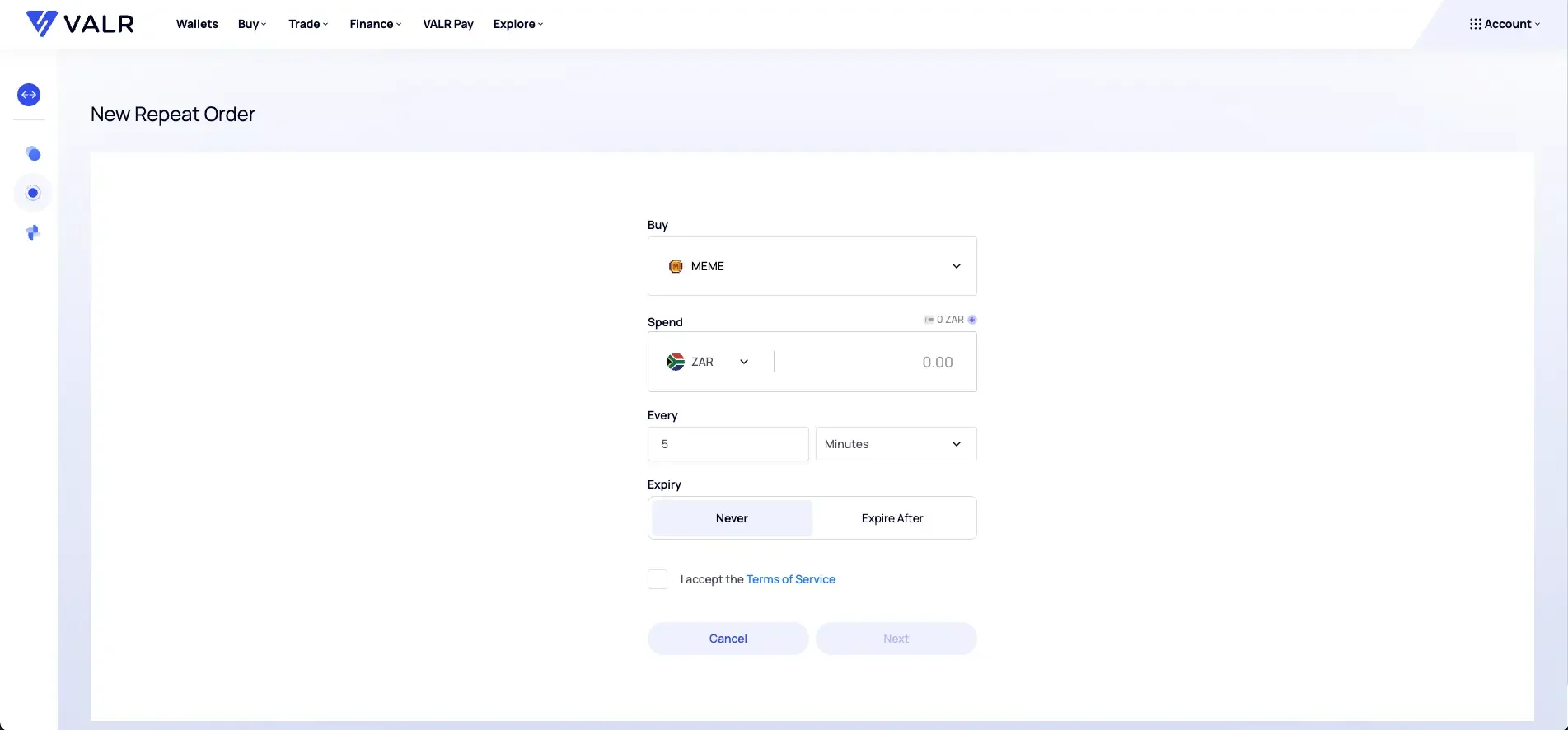This screenshot has width=1568, height=730.
Task: Select the Never expiry option
Action: click(x=732, y=518)
